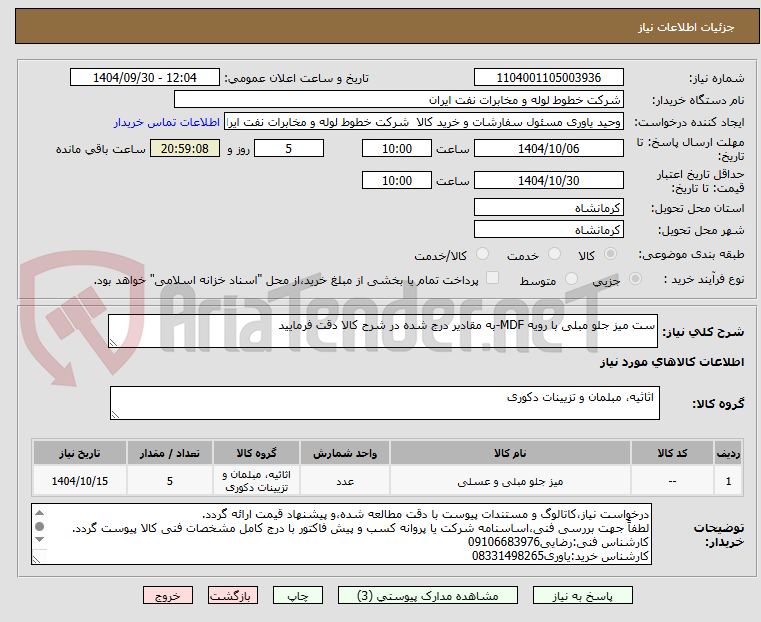The width and height of the screenshot is (761, 622).
Task: Click the استان محل تحویل field
Action: [x=548, y=208]
